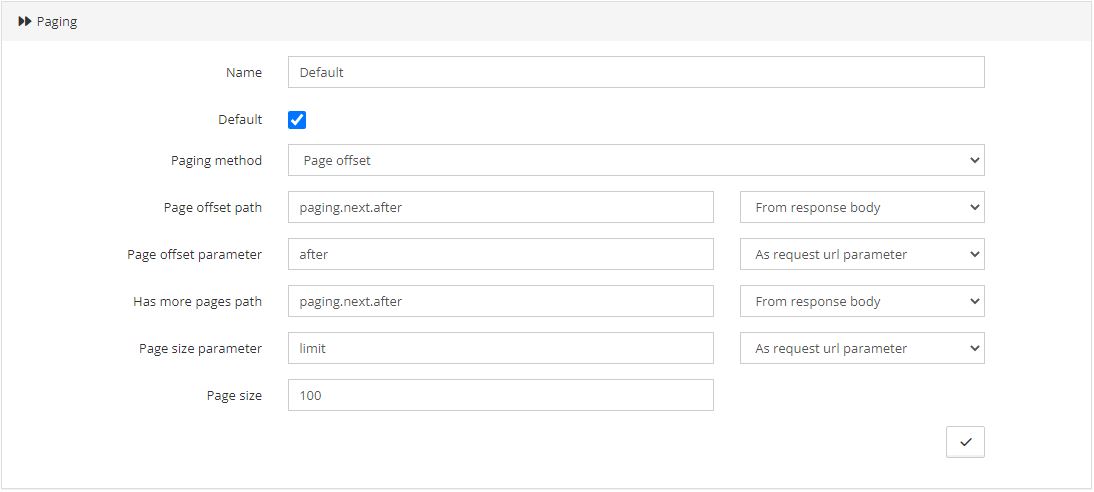Click the Default checkbox label
The width and height of the screenshot is (1094, 492).
(240, 119)
